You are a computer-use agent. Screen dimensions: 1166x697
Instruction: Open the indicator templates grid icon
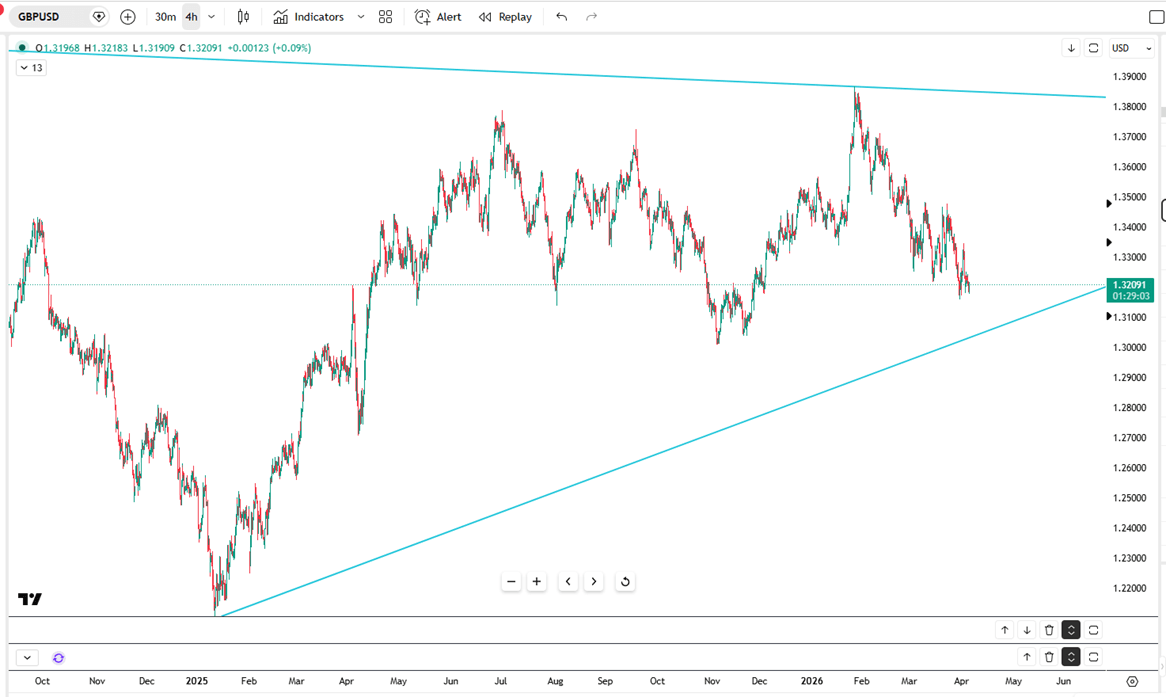pos(386,17)
